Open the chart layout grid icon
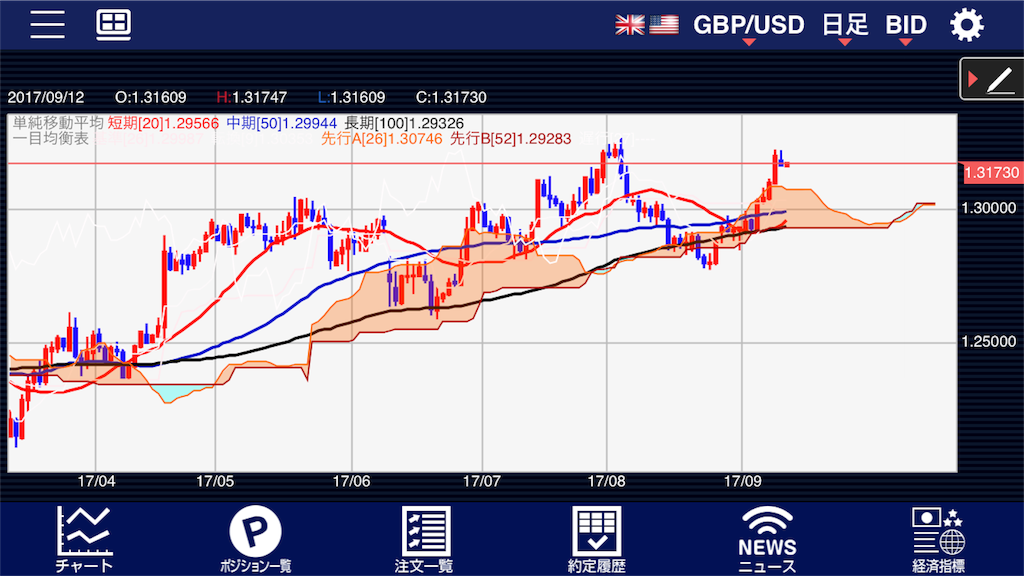Screen dimensions: 1024x576 click(x=114, y=25)
